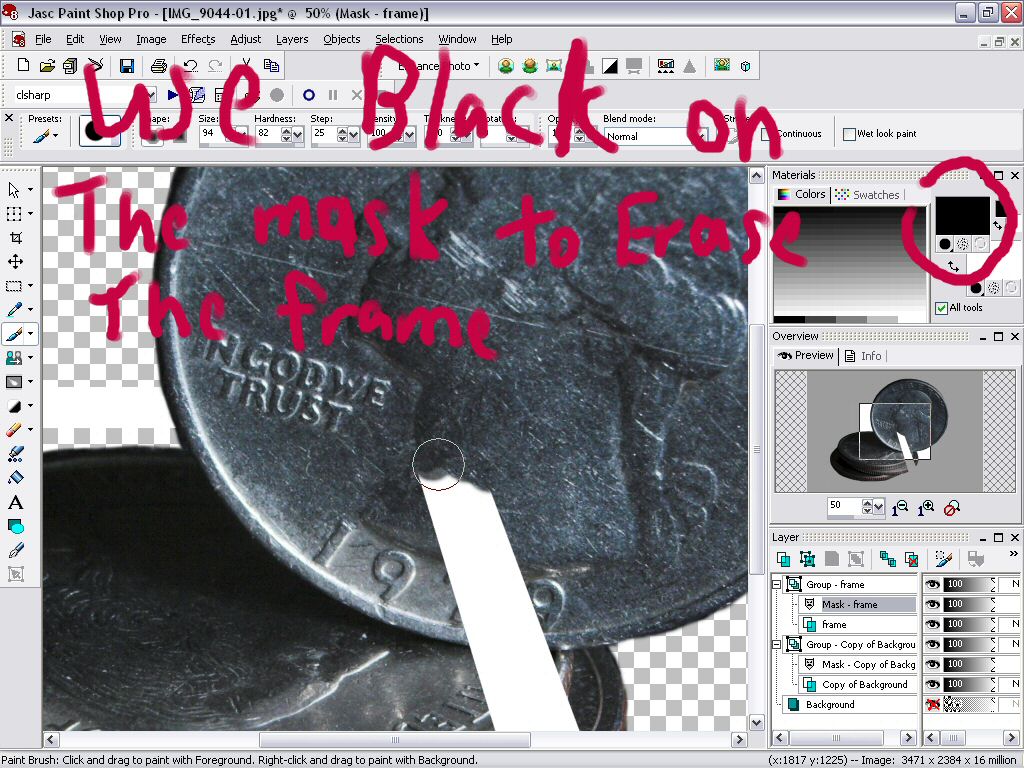The width and height of the screenshot is (1024, 768).
Task: Print the image with the printer icon
Action: (x=159, y=65)
